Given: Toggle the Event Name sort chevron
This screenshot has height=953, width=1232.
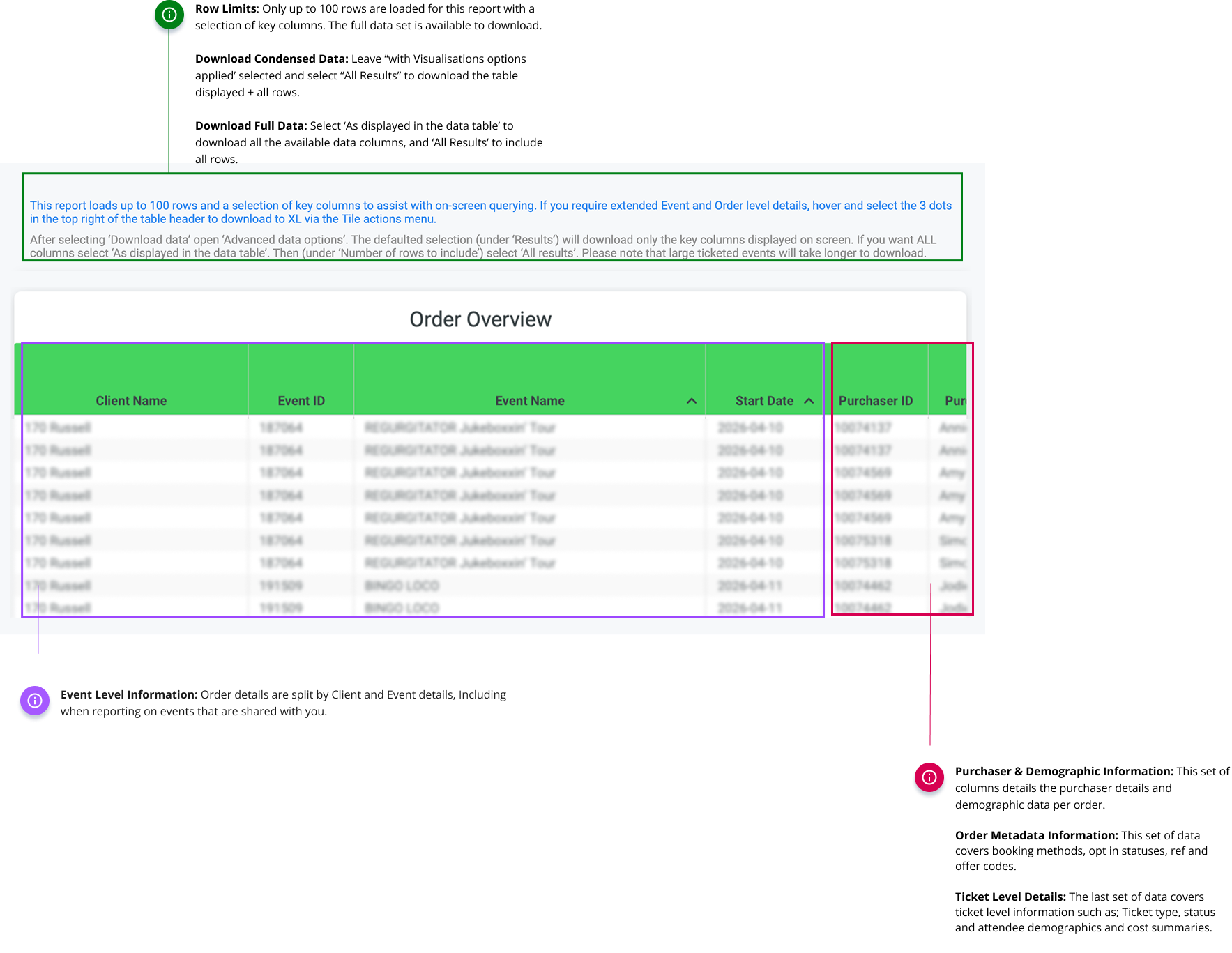Looking at the screenshot, I should coord(692,401).
